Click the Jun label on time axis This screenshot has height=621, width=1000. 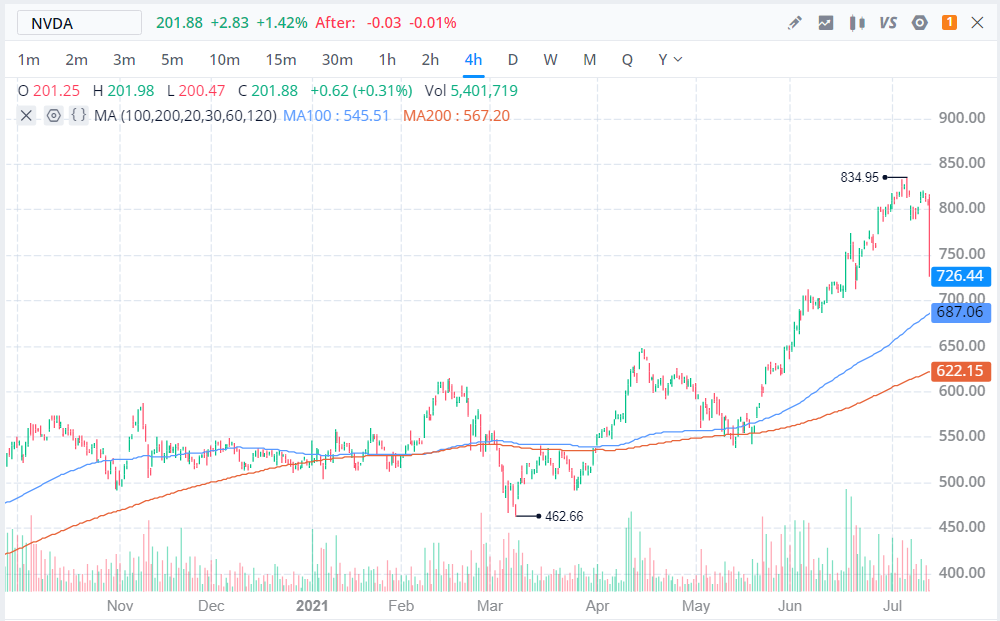coord(790,606)
